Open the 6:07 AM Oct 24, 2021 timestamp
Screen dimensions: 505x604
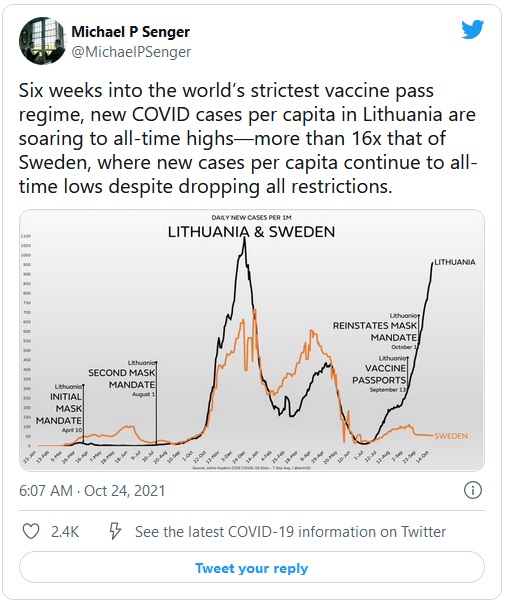tap(92, 491)
